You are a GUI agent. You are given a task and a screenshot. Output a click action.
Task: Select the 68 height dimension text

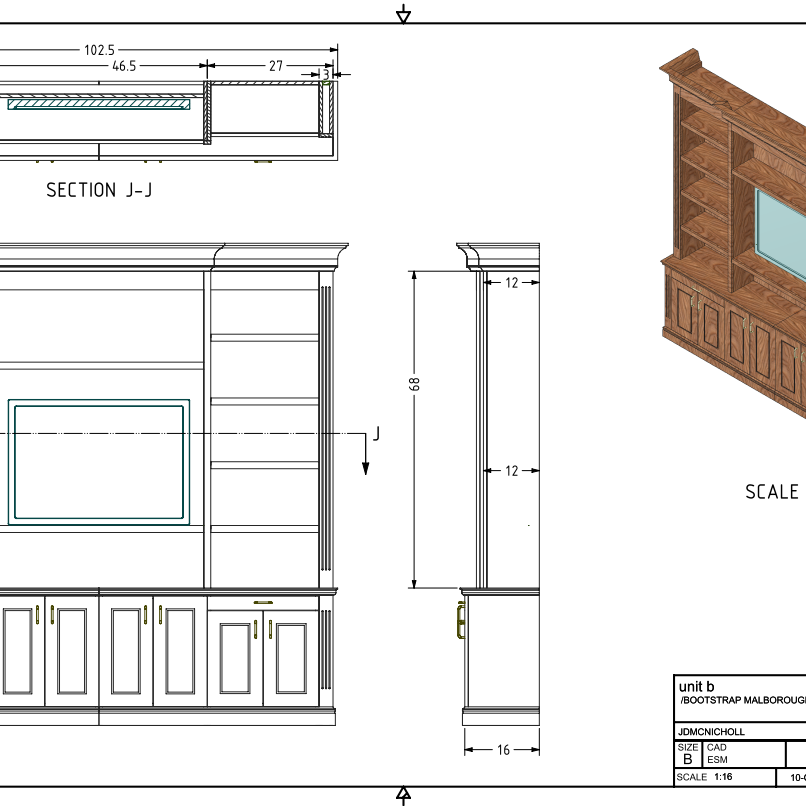[x=415, y=384]
